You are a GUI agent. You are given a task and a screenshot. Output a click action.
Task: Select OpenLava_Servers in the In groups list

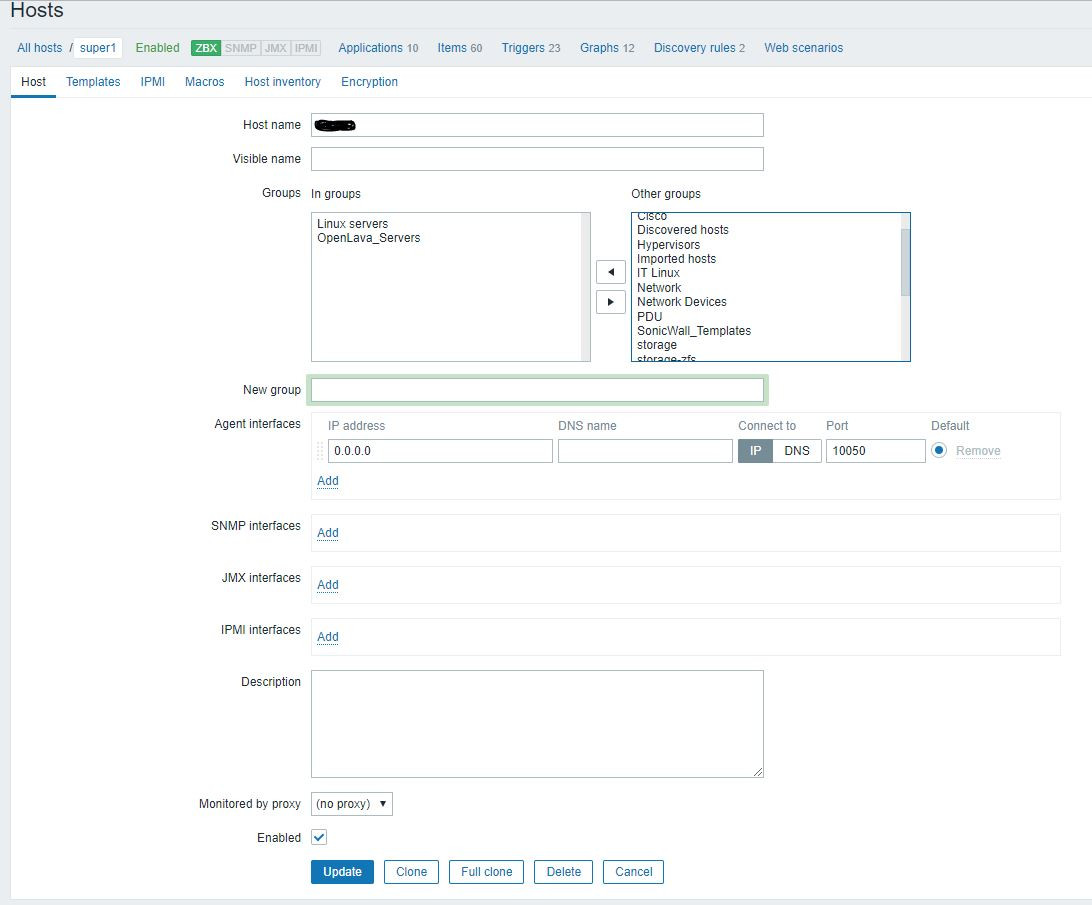(368, 238)
